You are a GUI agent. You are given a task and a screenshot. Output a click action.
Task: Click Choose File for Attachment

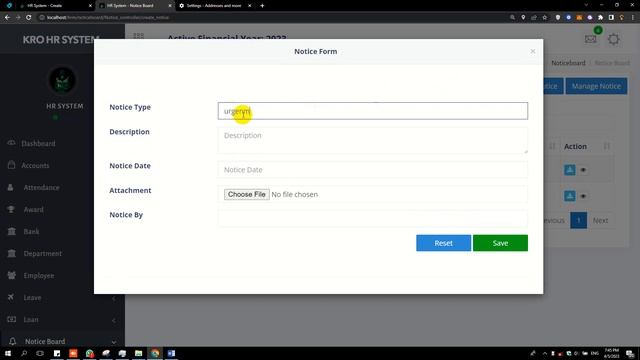click(x=247, y=194)
